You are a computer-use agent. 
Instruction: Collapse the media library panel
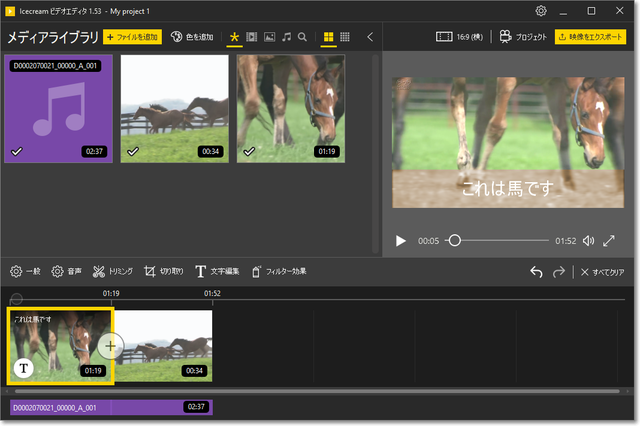point(370,37)
